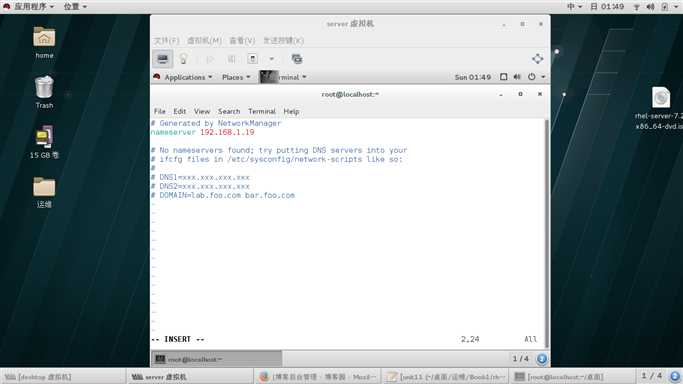
Task: Click the guest notification badge icon
Action: pos(541,359)
